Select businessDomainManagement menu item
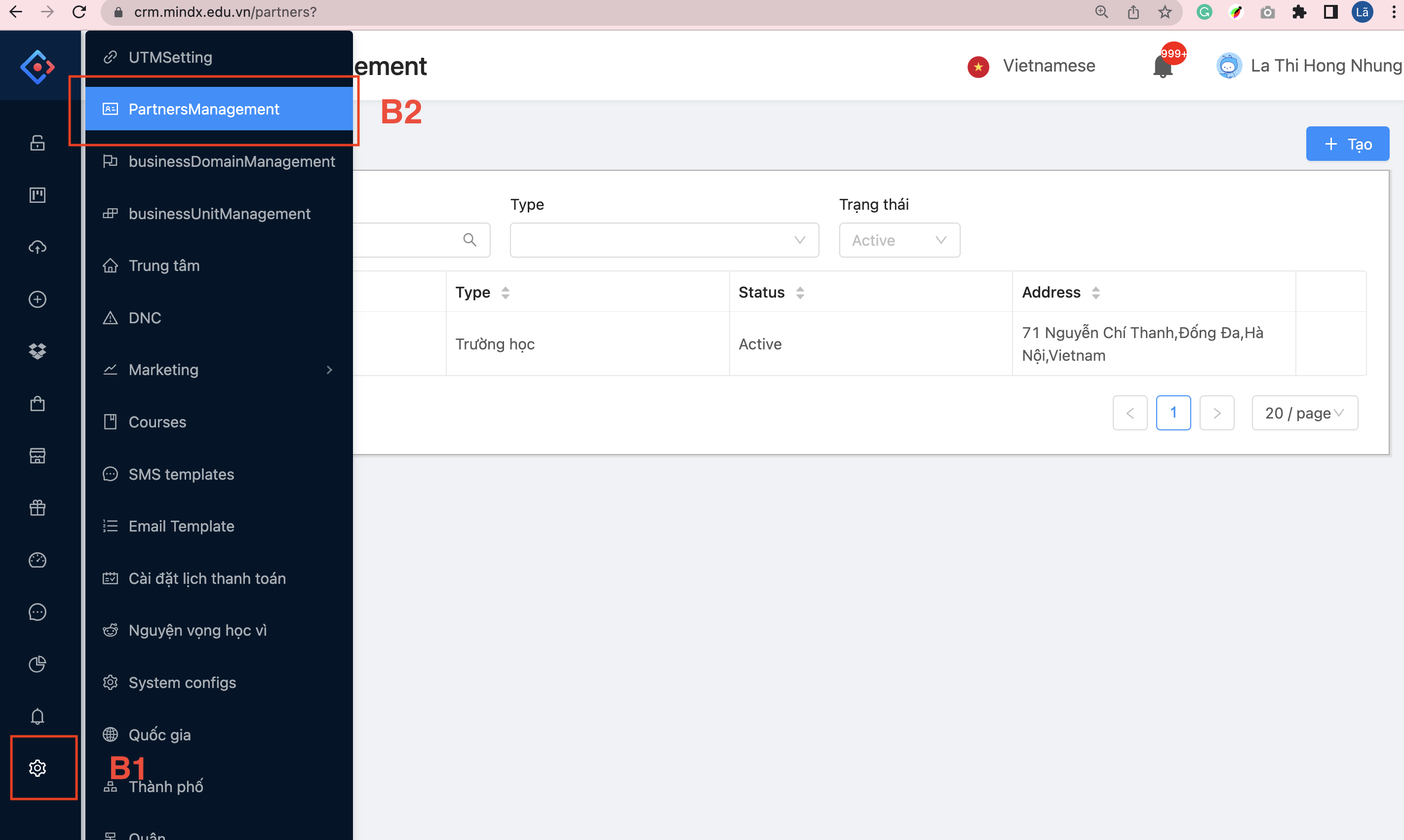This screenshot has width=1404, height=840. pos(231,161)
